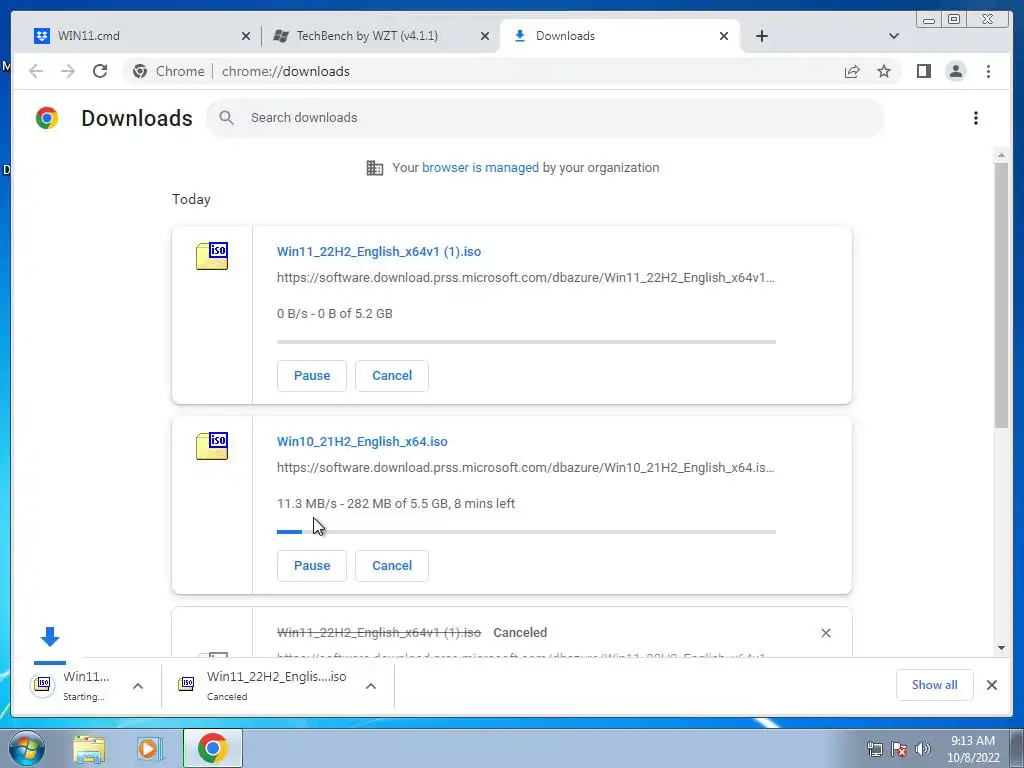Click the ISO icon for Win11_22H2 download

click(212, 256)
